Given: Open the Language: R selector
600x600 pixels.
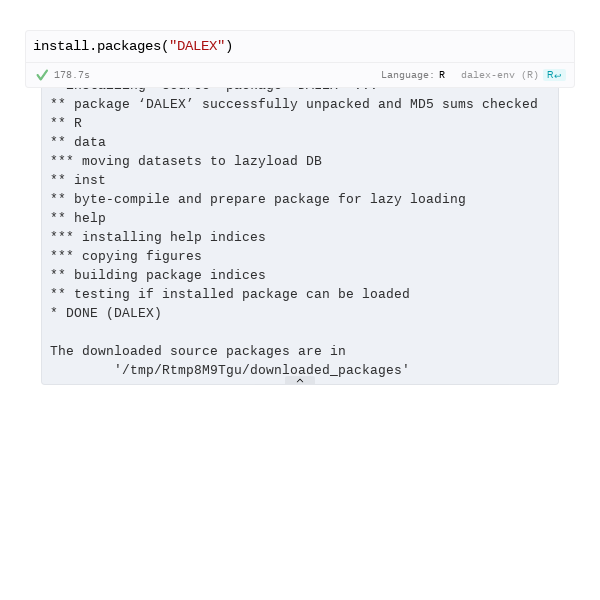Looking at the screenshot, I should pos(413,75).
